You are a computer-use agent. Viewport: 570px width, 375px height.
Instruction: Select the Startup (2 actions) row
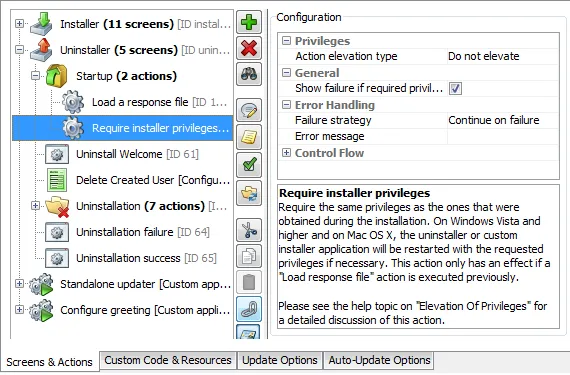pos(126,76)
